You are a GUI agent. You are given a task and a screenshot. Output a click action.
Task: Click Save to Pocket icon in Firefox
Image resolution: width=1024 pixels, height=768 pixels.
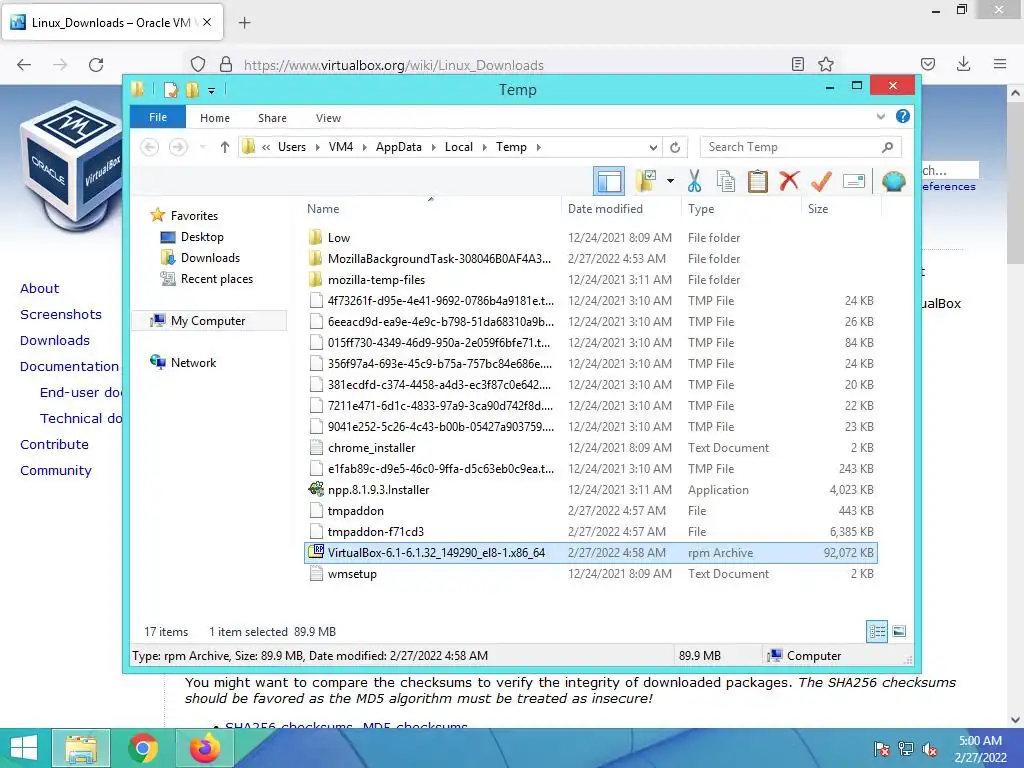[x=927, y=64]
